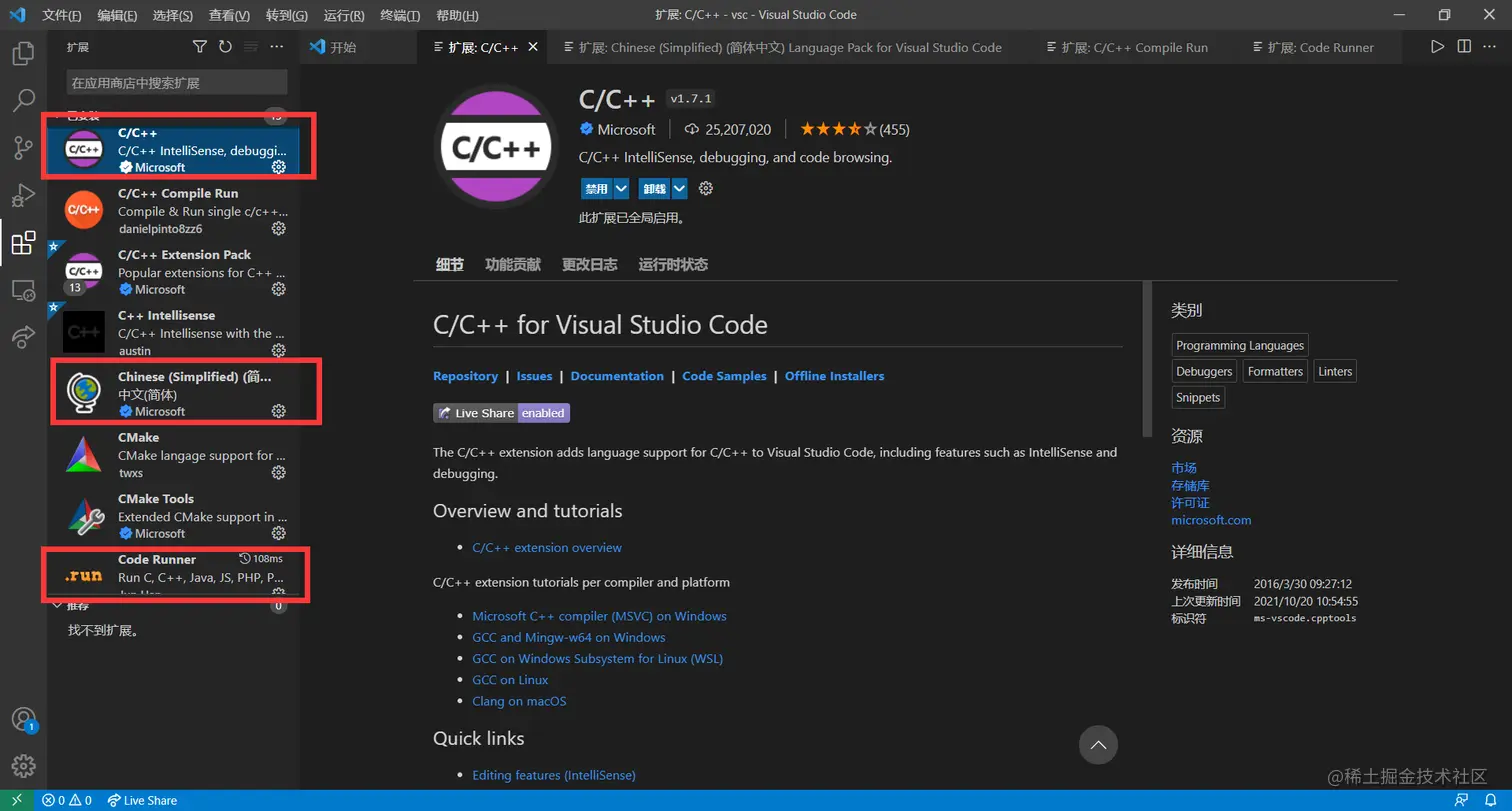The height and width of the screenshot is (811, 1512).
Task: Click the feedback icon in status bar
Action: click(x=1462, y=800)
